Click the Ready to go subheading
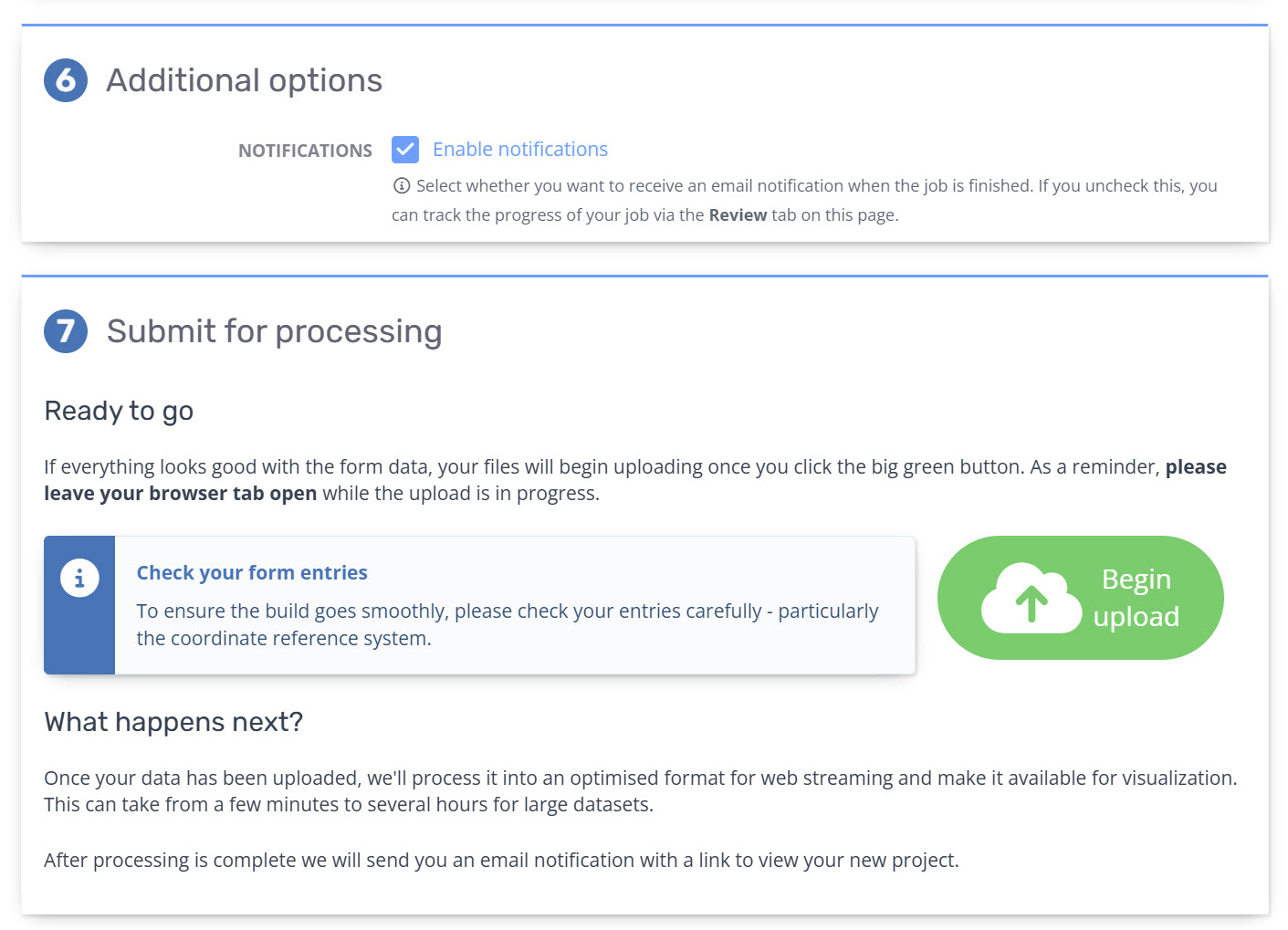The height and width of the screenshot is (930, 1288). click(x=119, y=412)
